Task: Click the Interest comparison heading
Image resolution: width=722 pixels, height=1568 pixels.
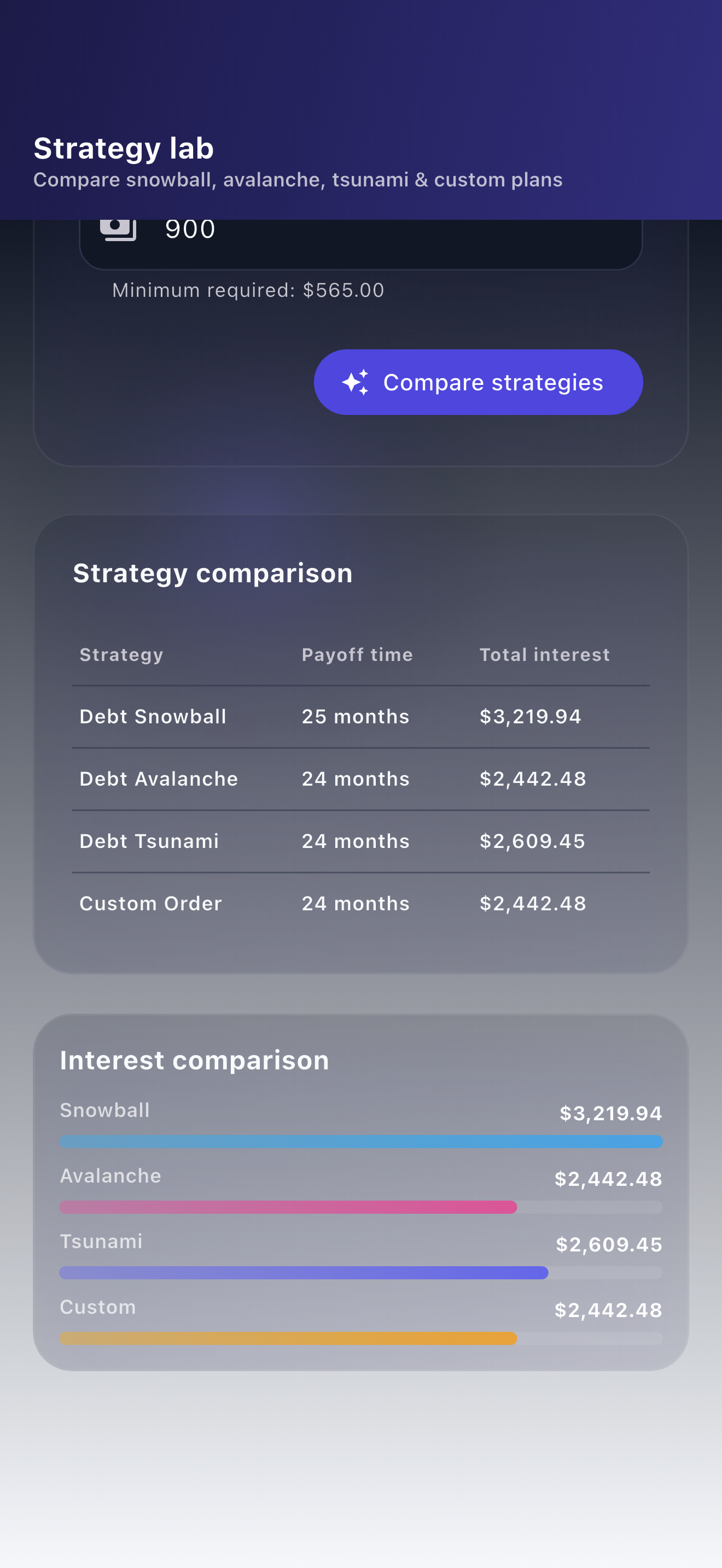Action: [x=195, y=1060]
